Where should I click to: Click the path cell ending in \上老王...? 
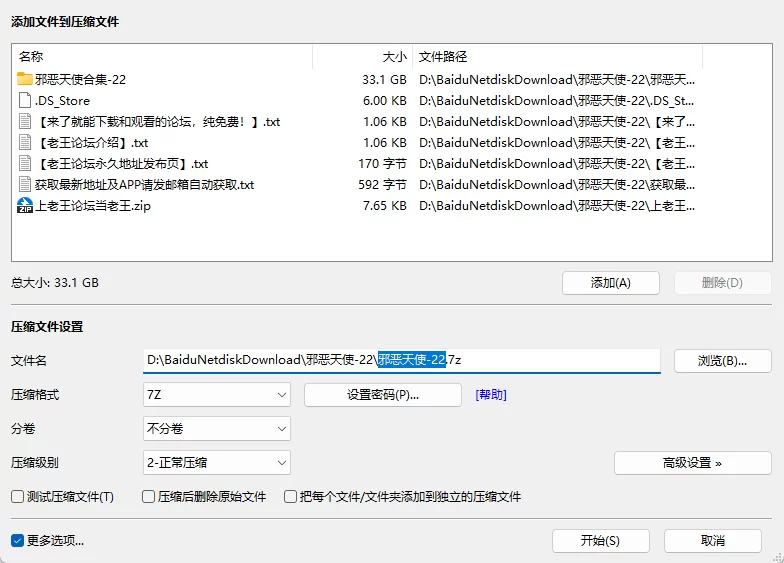[x=556, y=206]
